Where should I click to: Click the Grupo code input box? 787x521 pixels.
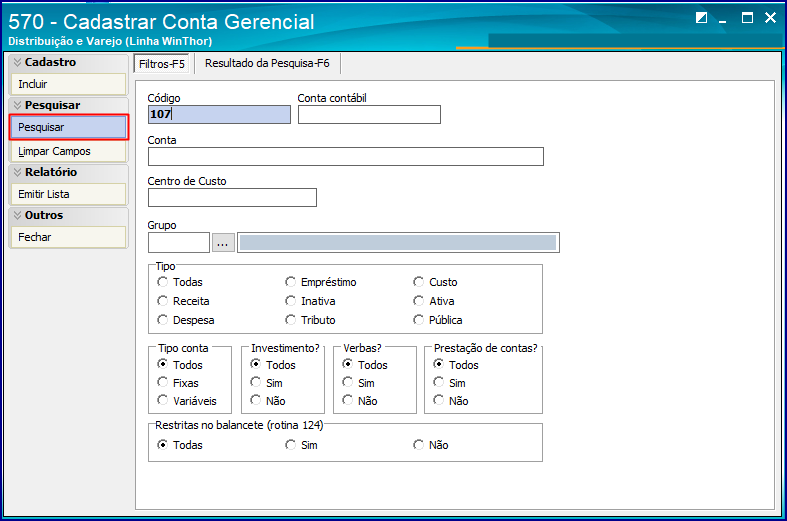(x=179, y=243)
